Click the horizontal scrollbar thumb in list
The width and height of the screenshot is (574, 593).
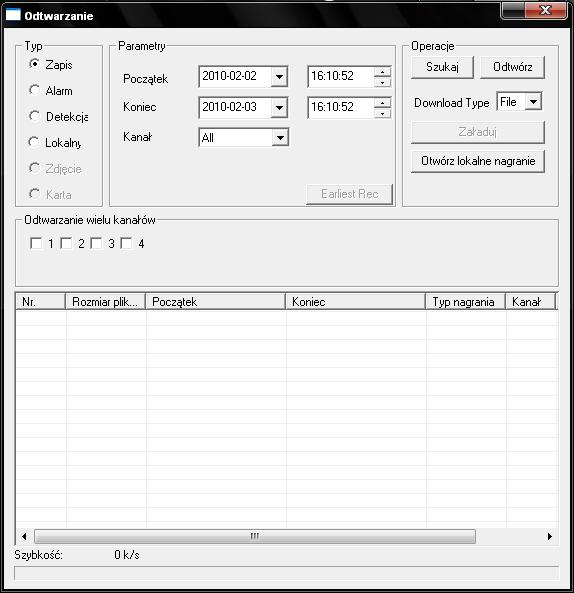tap(255, 536)
